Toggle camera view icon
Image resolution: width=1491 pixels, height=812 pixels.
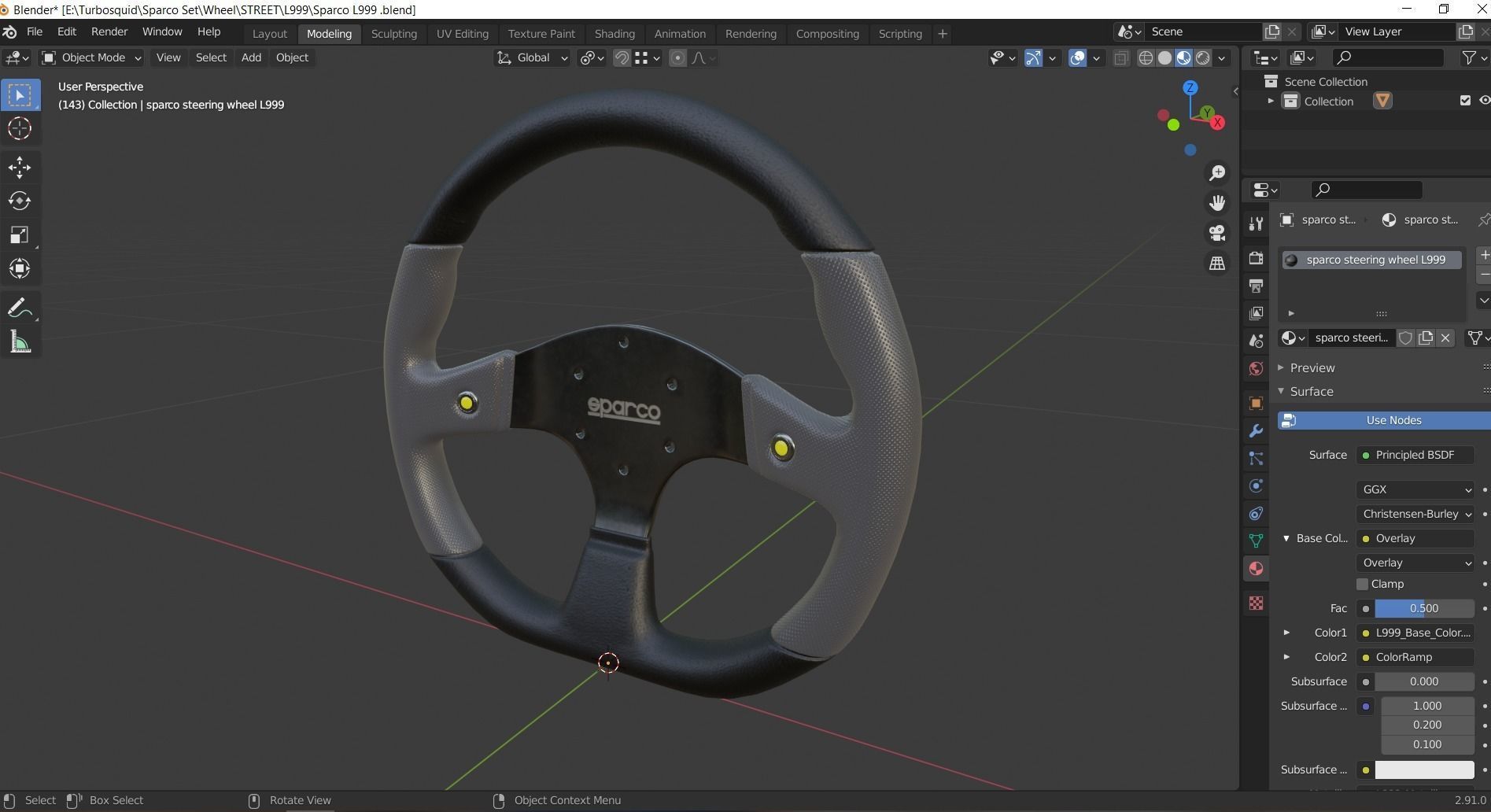point(1217,233)
